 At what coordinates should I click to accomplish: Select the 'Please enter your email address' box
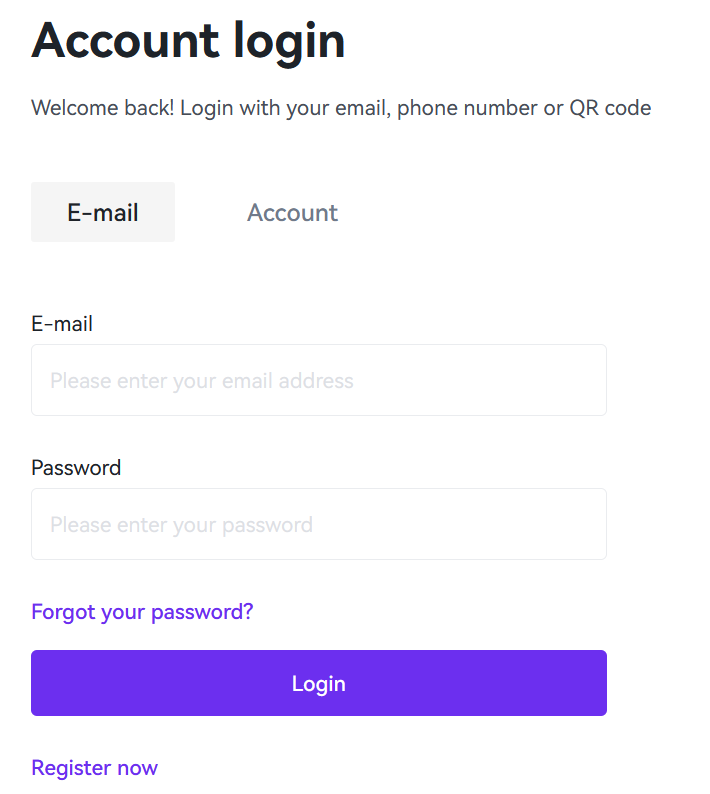pos(318,380)
